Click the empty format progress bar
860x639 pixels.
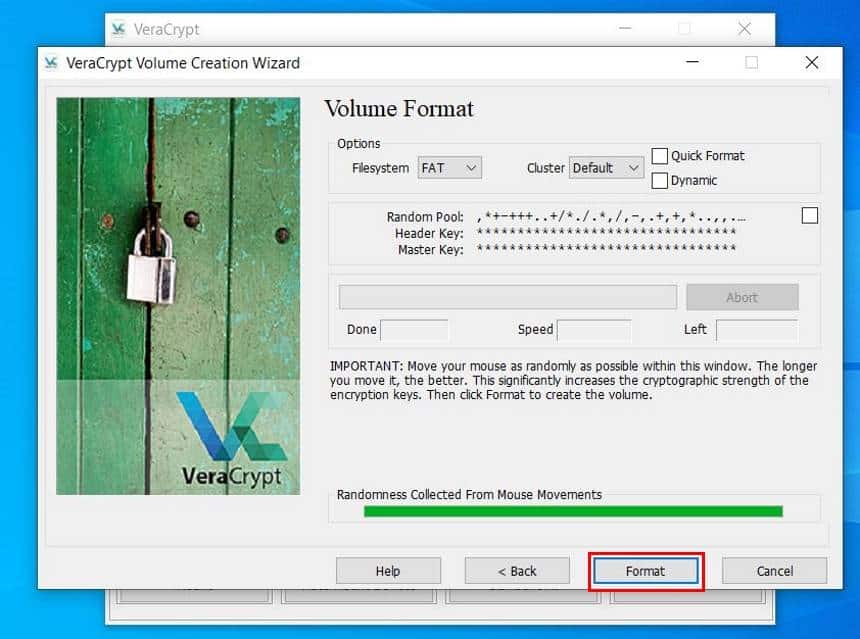[x=508, y=297]
